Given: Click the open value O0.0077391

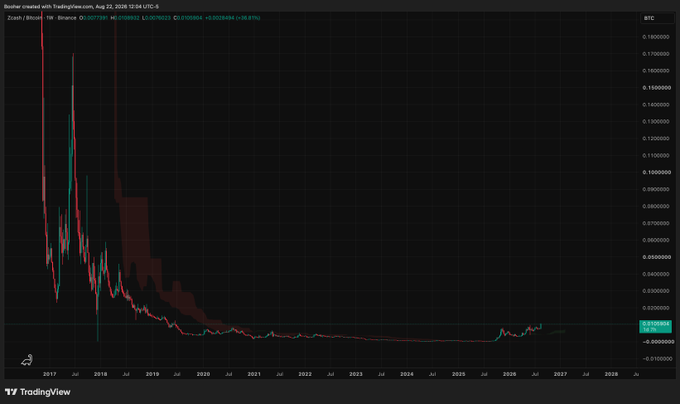Looking at the screenshot, I should click(93, 18).
